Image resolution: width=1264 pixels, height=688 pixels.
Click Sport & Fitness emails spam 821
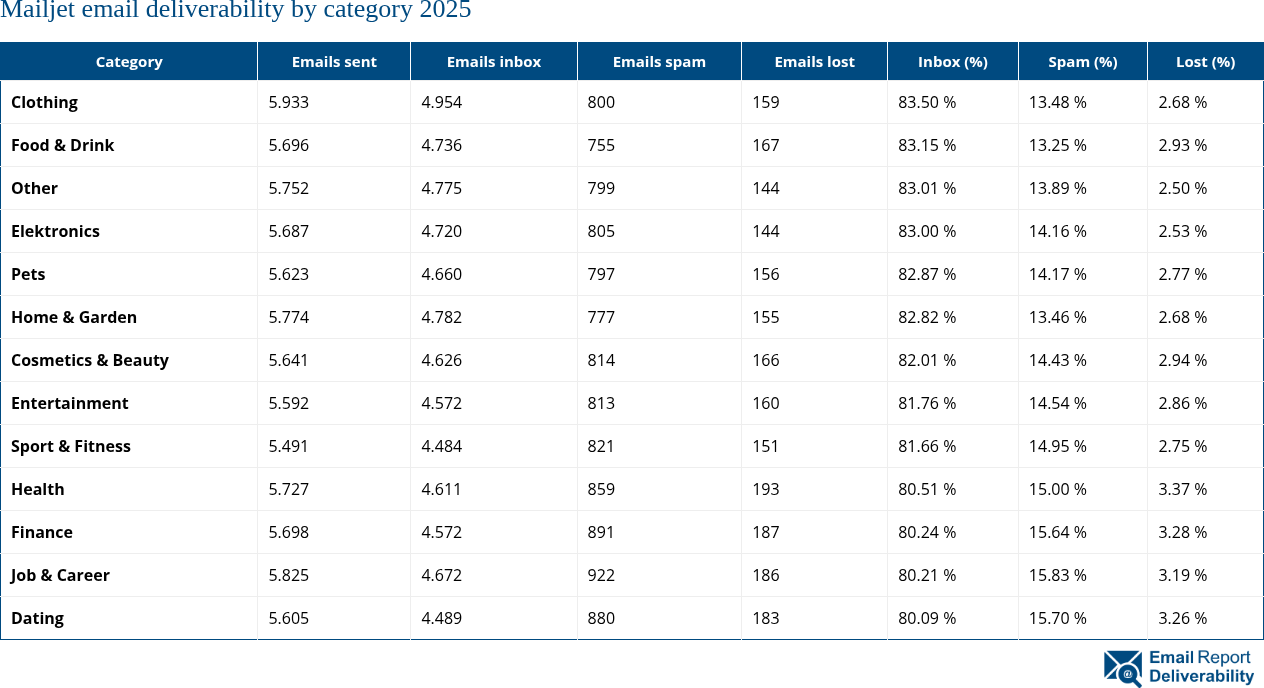tap(602, 446)
